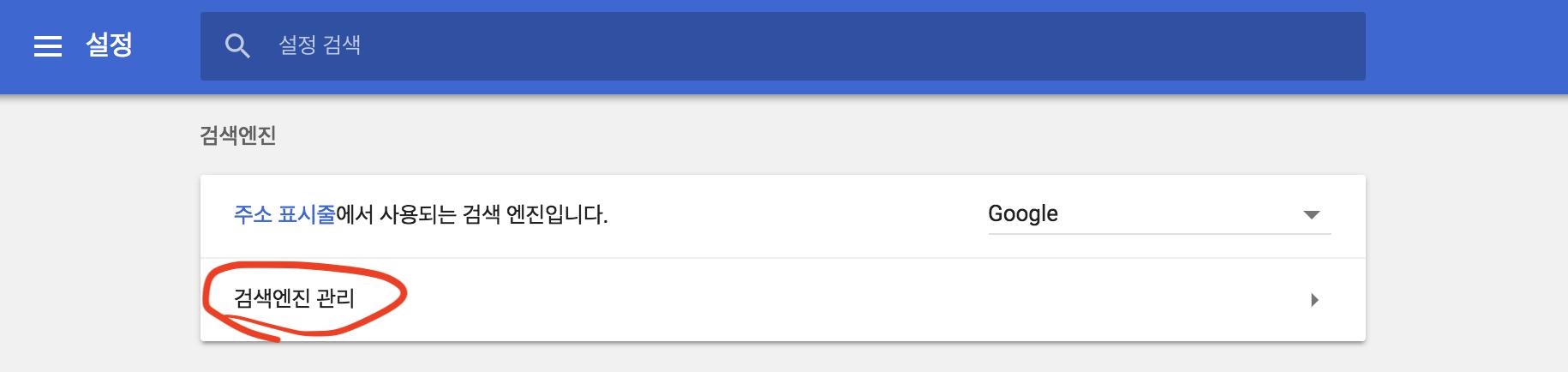Click blank blue header between 설정 and search
The image size is (1568, 372).
coord(167,46)
